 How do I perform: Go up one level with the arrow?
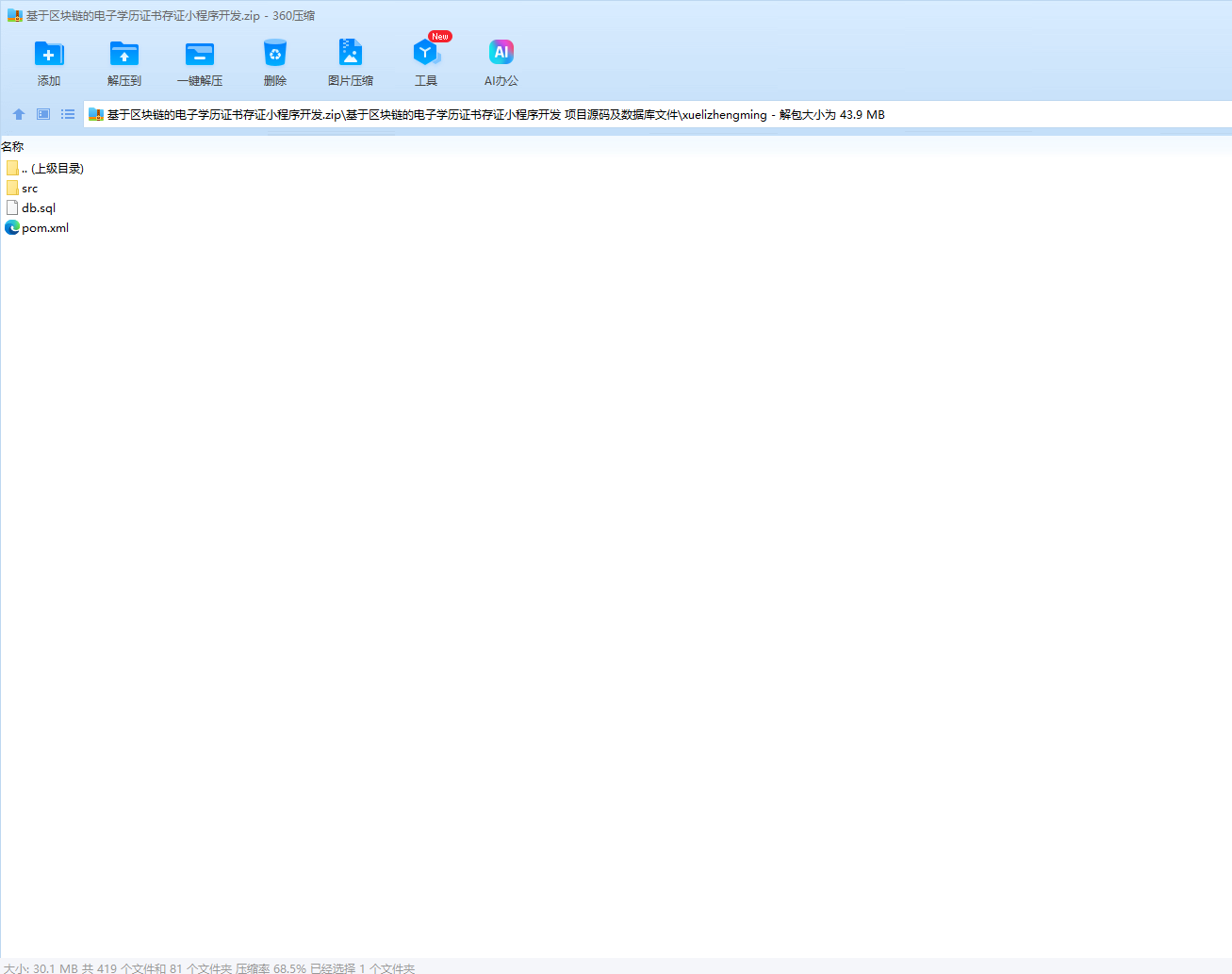19,114
